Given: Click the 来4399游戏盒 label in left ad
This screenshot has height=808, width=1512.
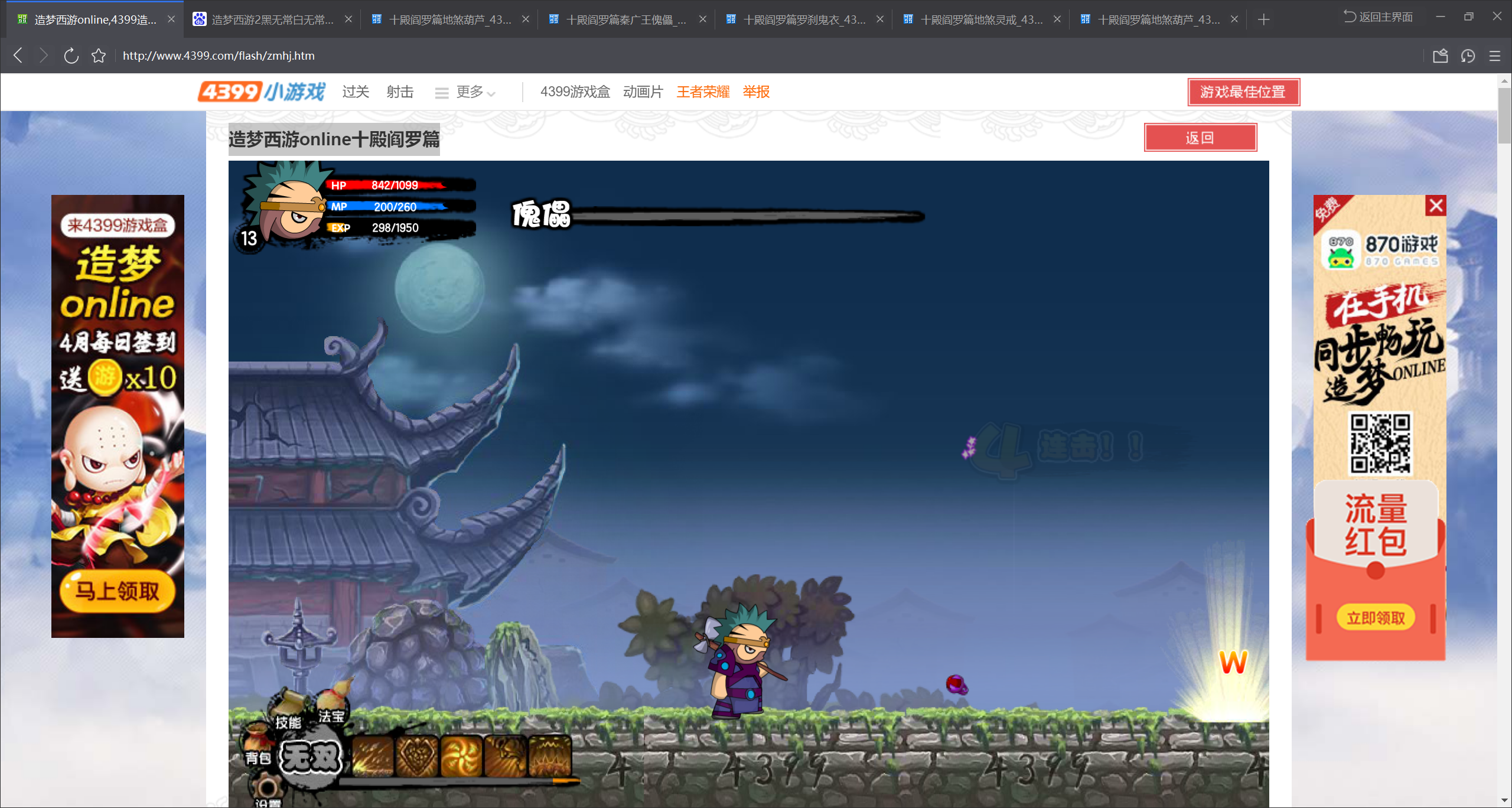Looking at the screenshot, I should pyautogui.click(x=118, y=225).
